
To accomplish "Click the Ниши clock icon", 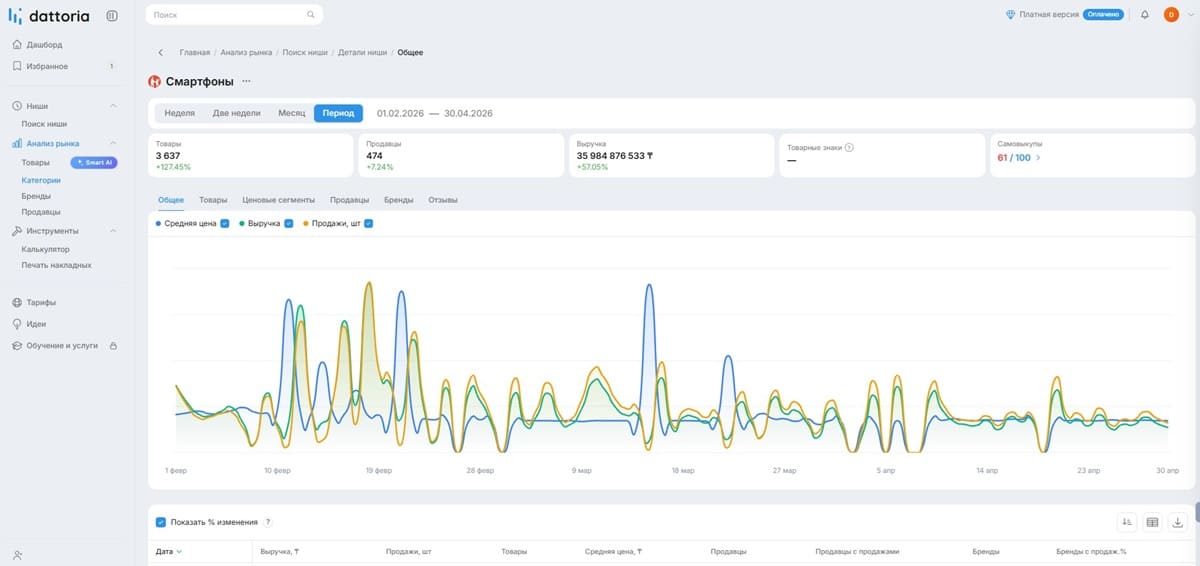I will [17, 106].
